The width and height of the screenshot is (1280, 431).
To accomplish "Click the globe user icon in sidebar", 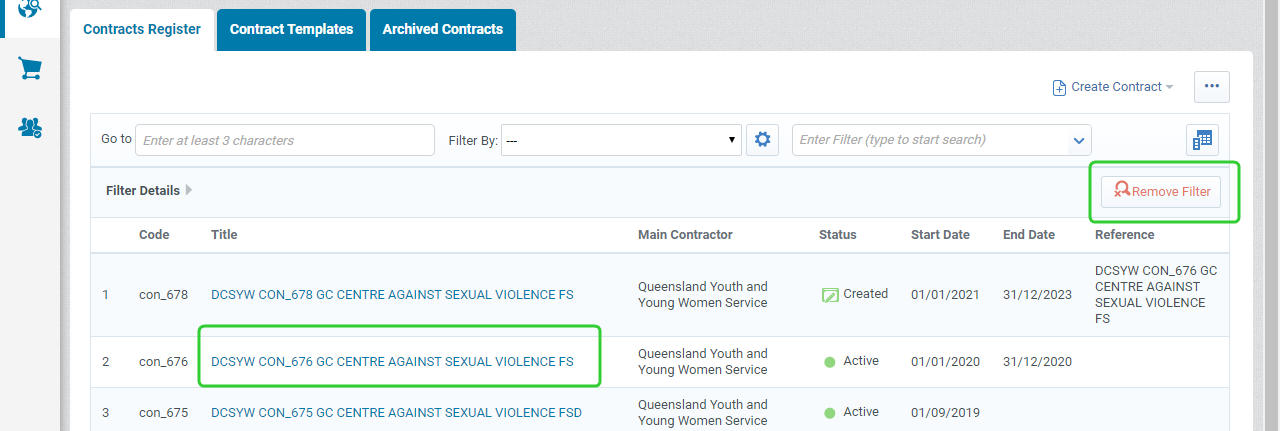I will click(30, 8).
